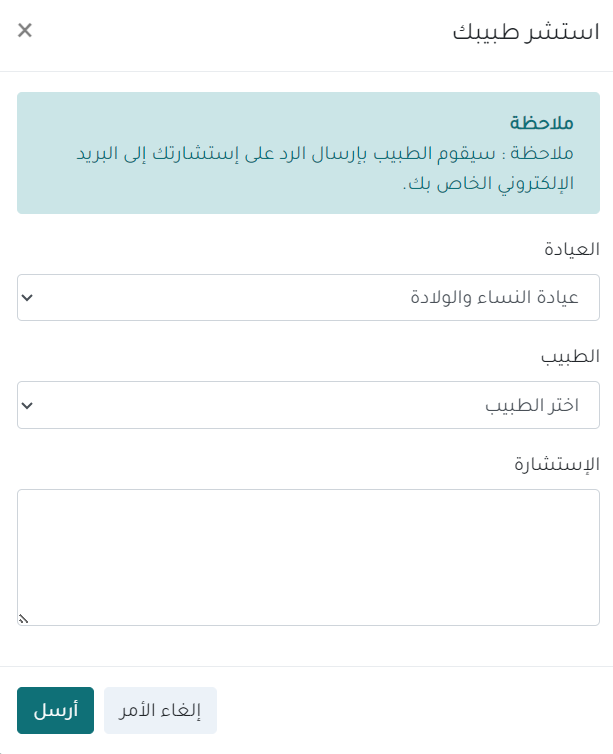
Task: Click the chevron arrow of the الطبيب select
Action: (28, 405)
